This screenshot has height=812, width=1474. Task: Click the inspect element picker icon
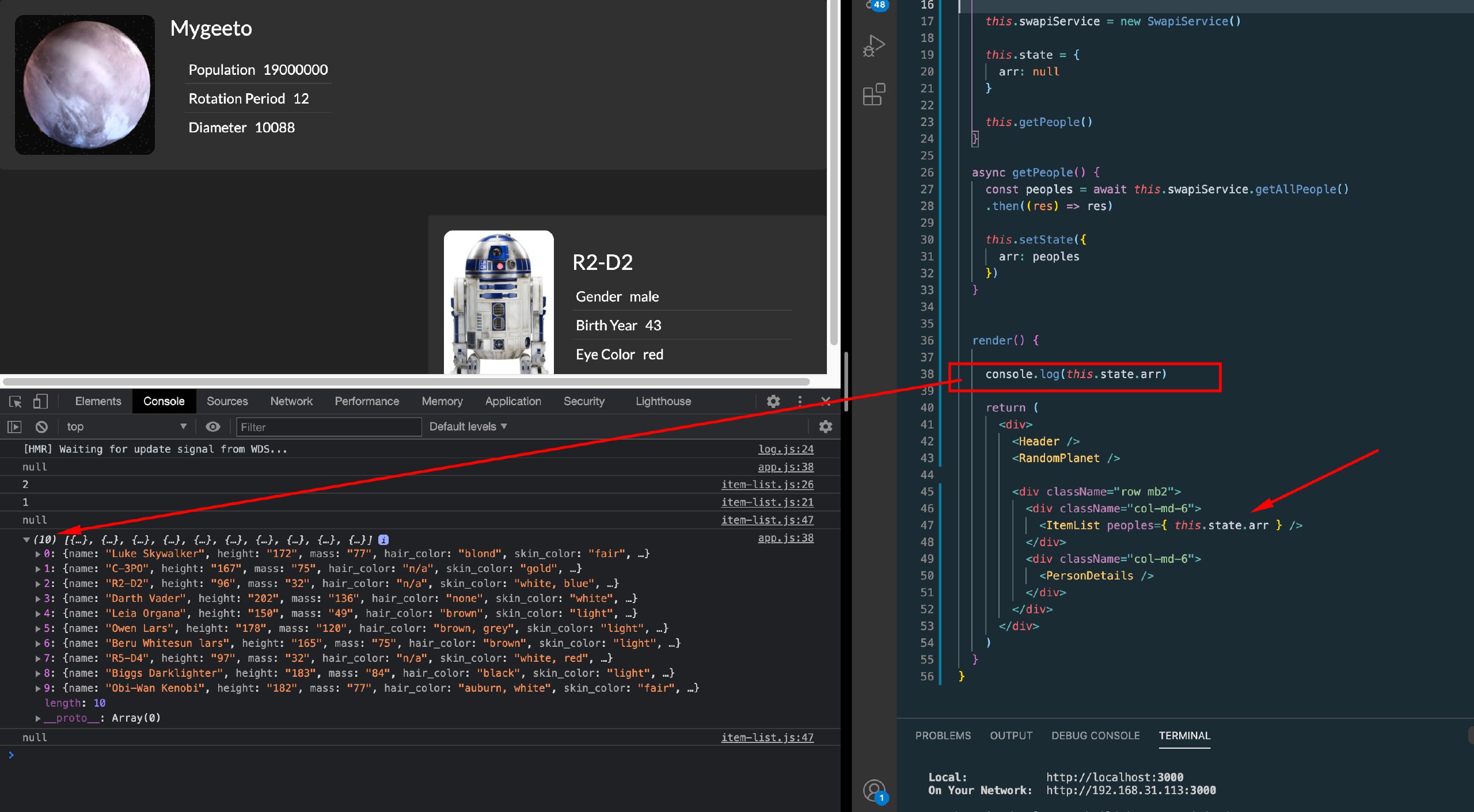coord(16,402)
